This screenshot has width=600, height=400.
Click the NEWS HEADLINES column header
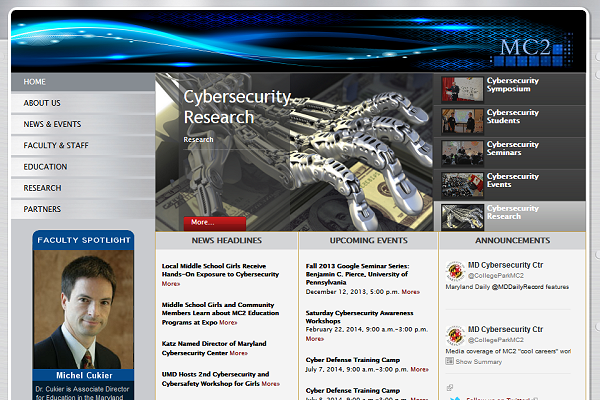227,240
